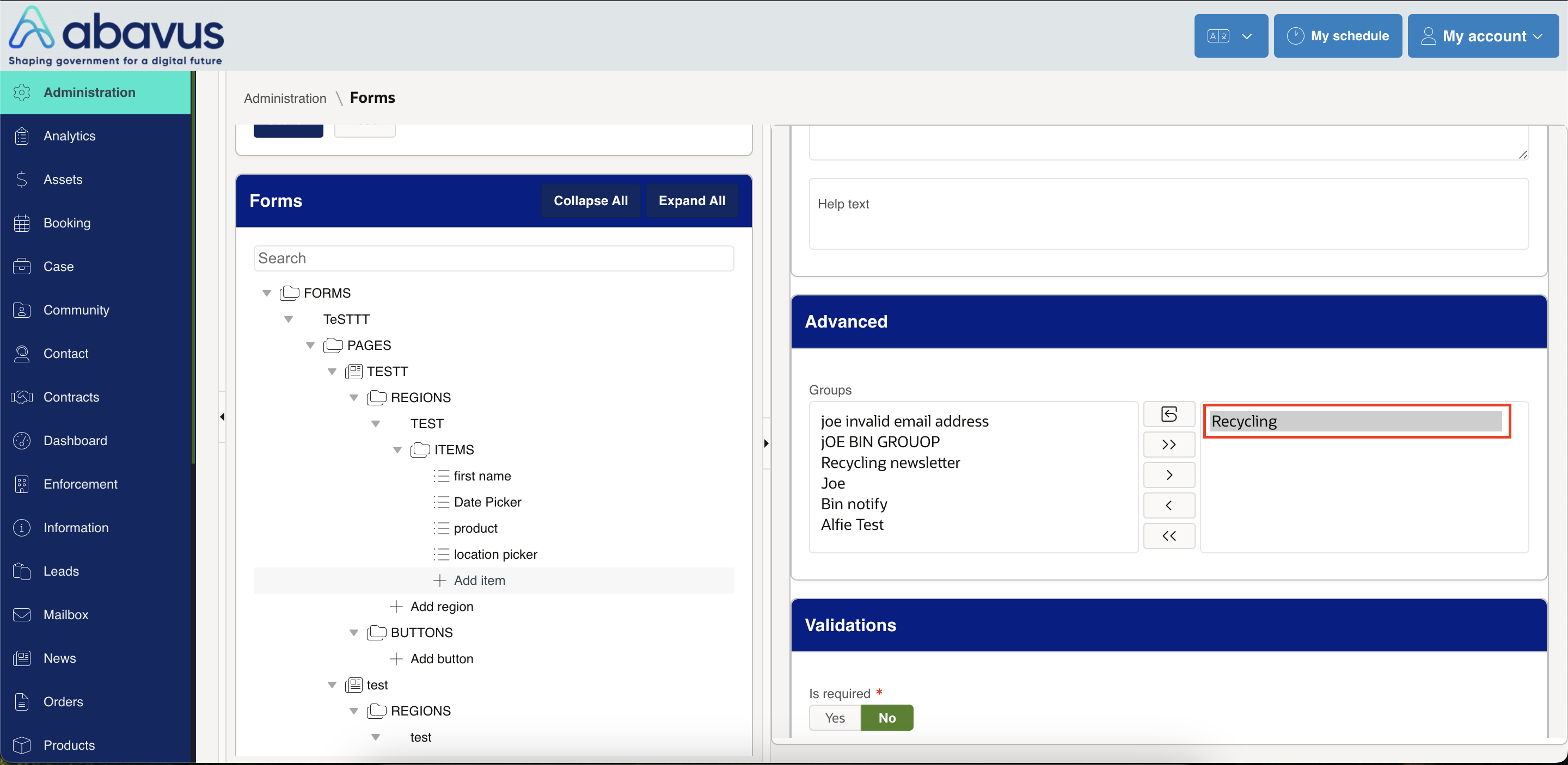Viewport: 1568px width, 765px height.
Task: Select the Leads menu item
Action: click(x=61, y=571)
